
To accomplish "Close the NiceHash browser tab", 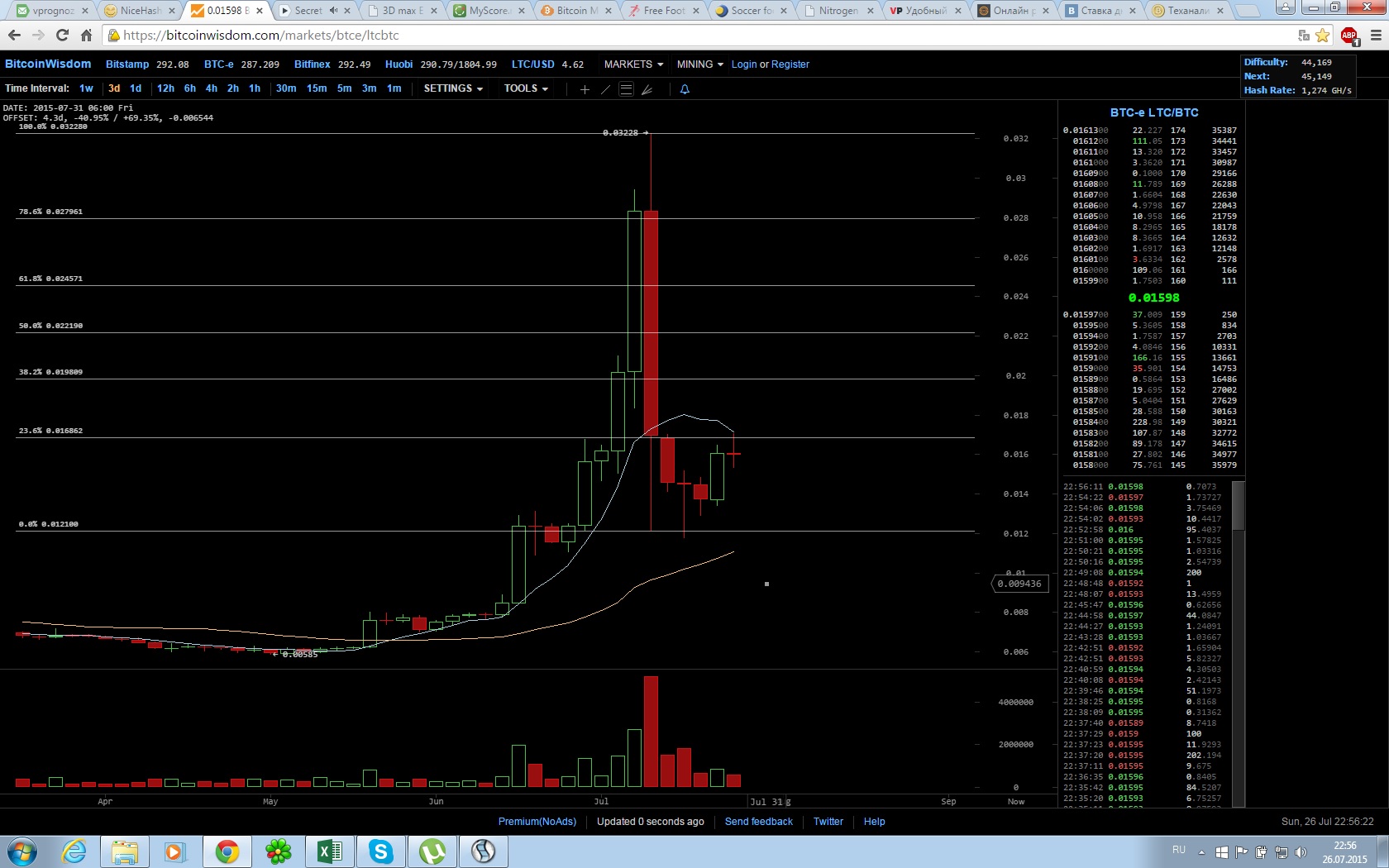I will (x=172, y=11).
